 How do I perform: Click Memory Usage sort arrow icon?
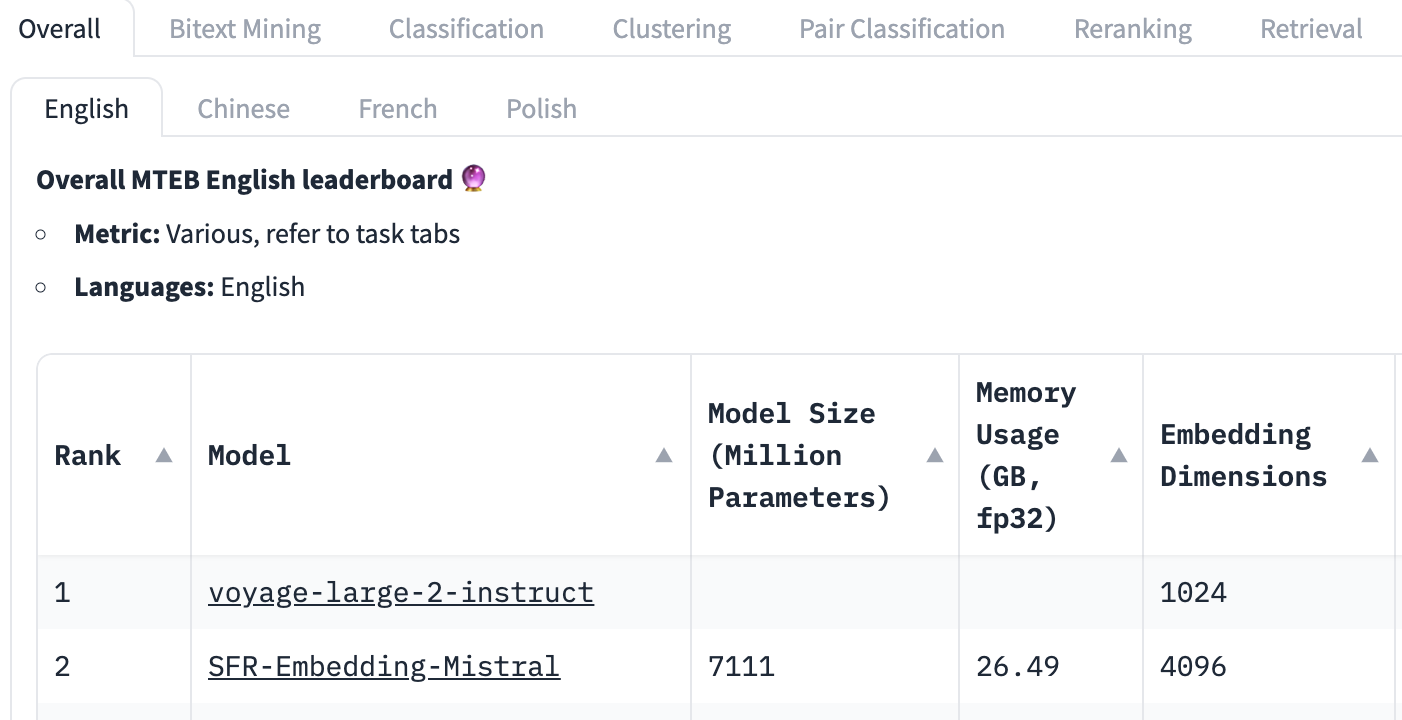pos(1119,456)
